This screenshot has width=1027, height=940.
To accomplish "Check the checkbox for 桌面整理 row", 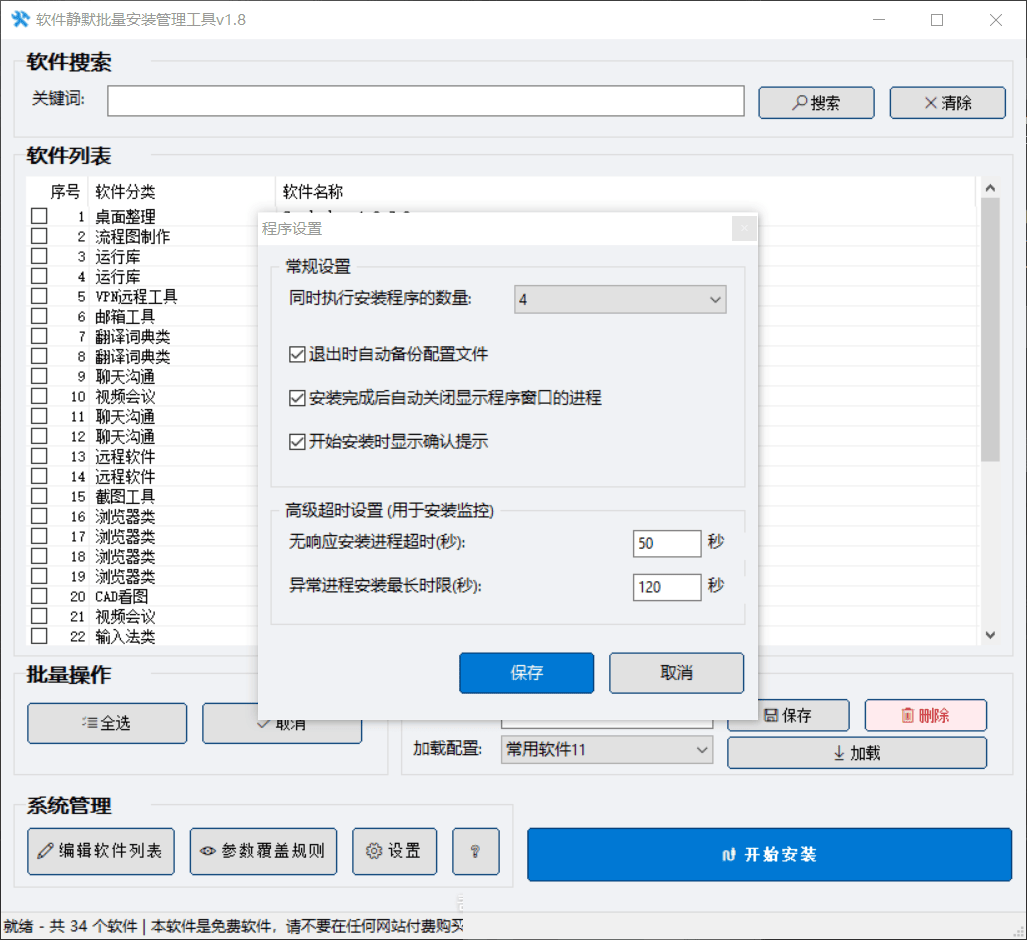I will [37, 216].
